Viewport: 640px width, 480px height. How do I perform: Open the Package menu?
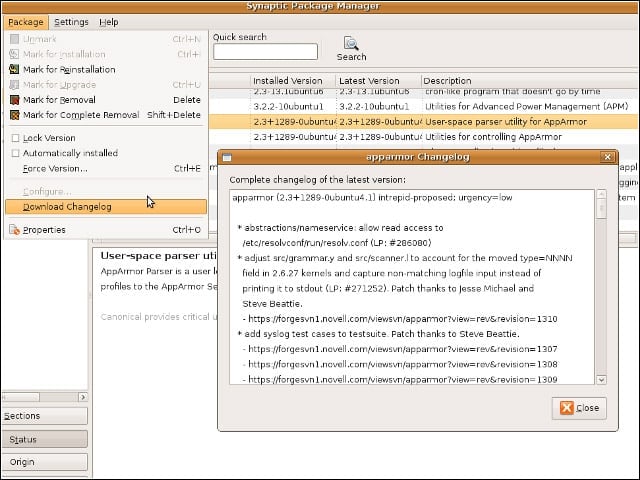[26, 22]
